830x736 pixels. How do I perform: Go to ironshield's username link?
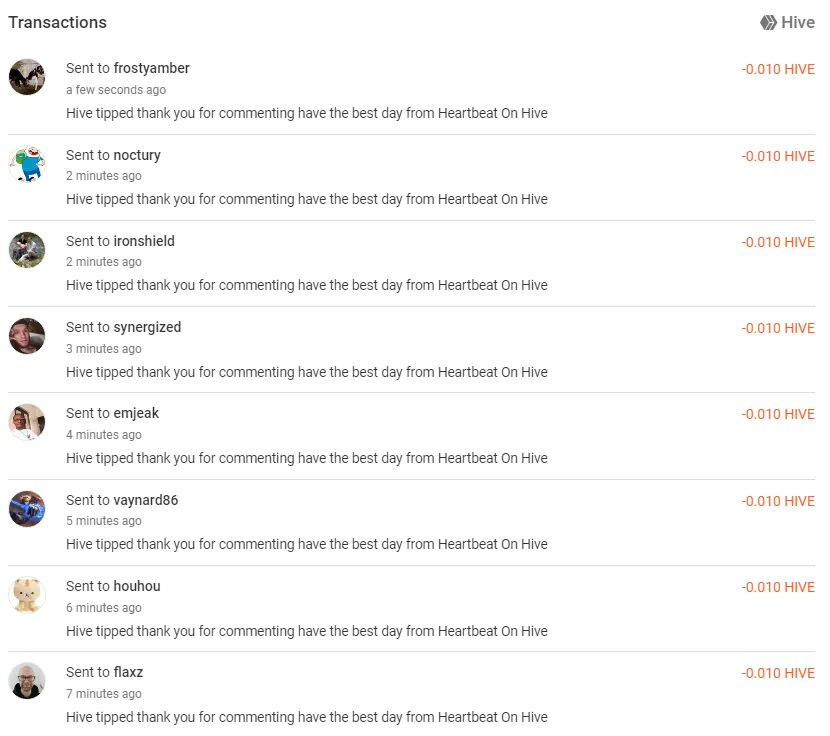tap(144, 241)
